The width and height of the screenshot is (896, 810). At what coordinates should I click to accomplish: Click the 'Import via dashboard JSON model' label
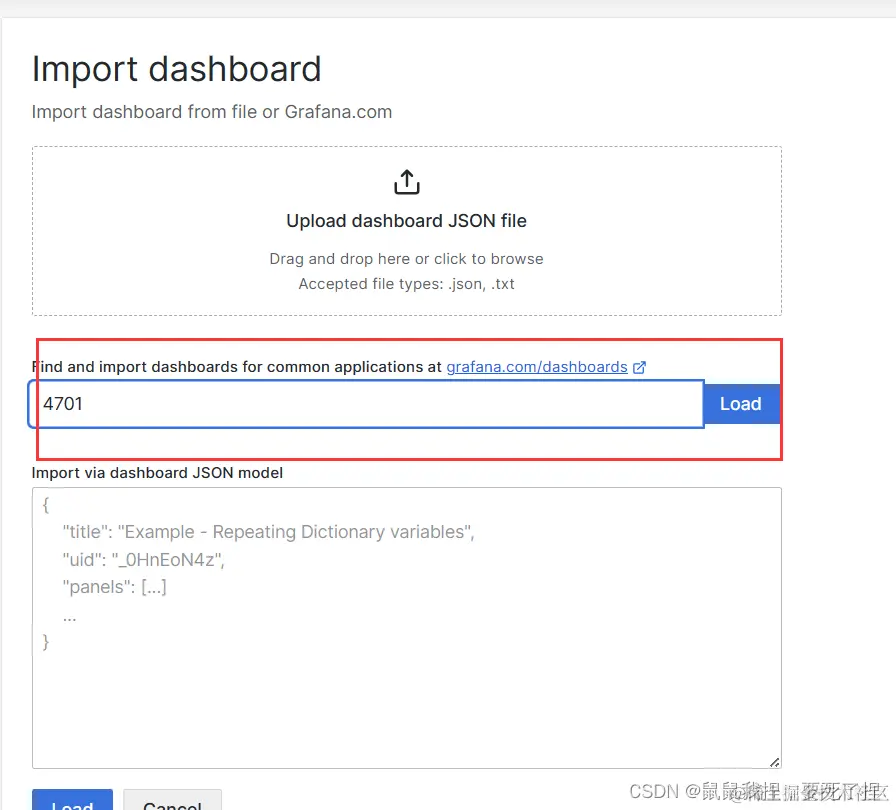tap(157, 473)
